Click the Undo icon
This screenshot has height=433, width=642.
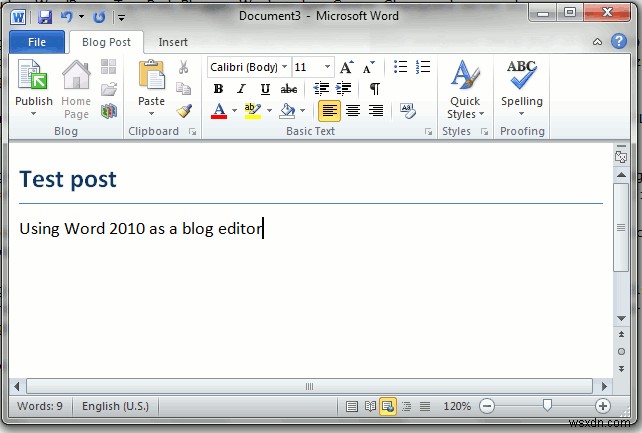click(66, 17)
